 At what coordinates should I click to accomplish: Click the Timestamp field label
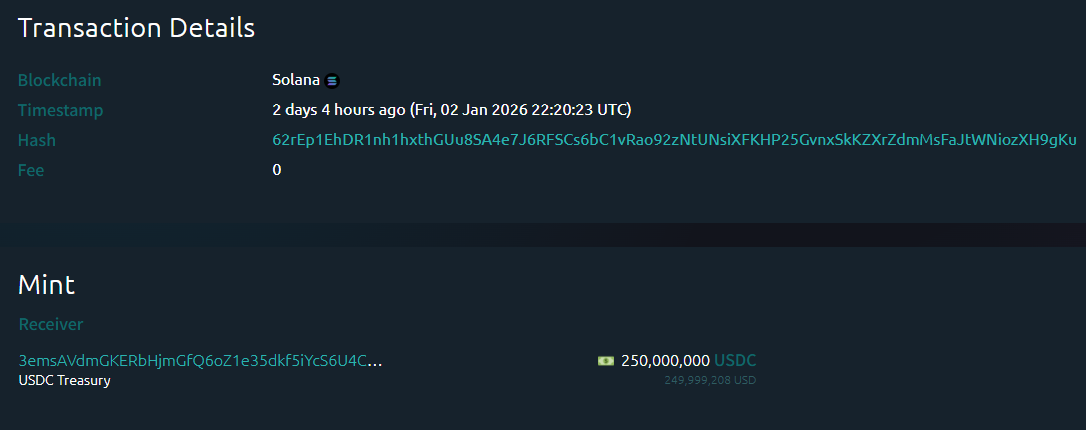click(x=61, y=110)
